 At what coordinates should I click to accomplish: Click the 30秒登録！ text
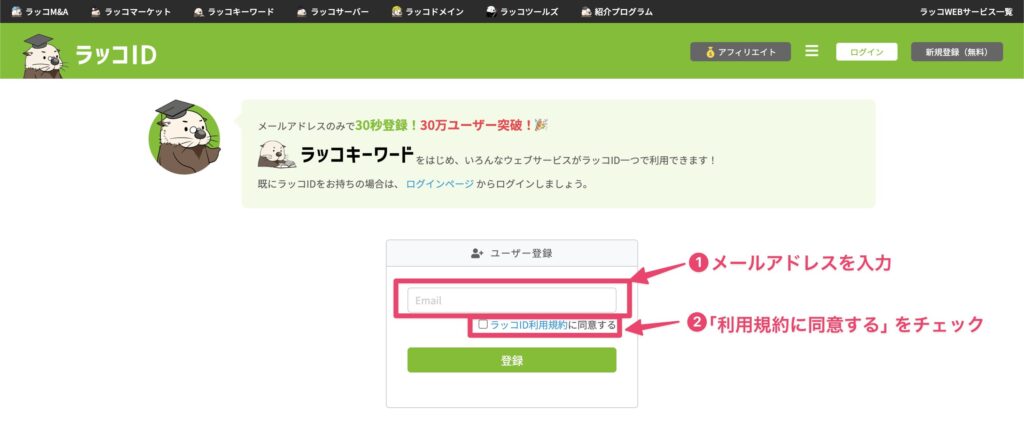point(387,125)
